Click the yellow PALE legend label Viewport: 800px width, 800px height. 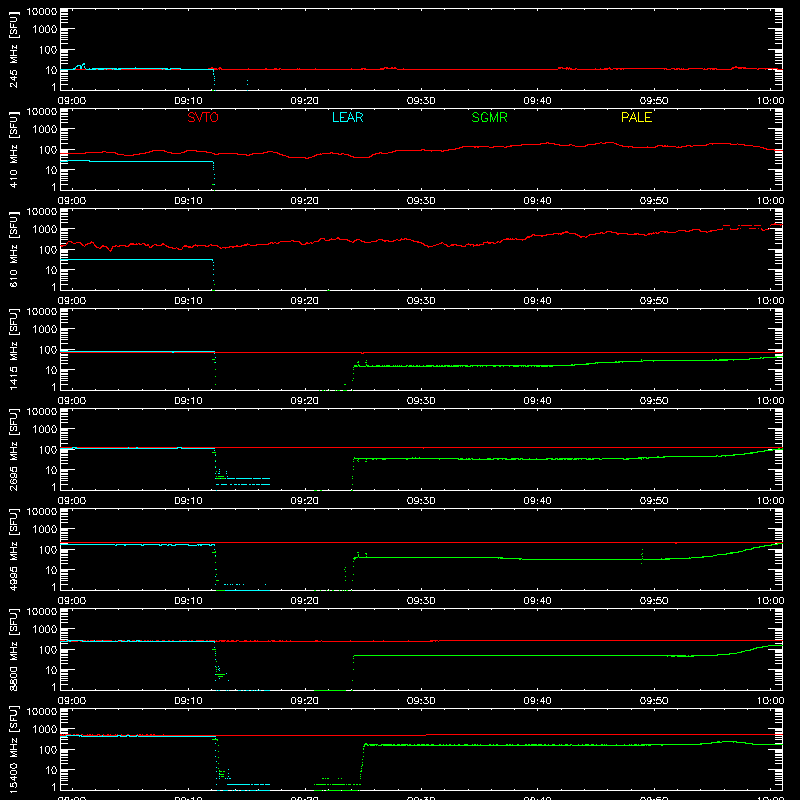click(x=636, y=117)
